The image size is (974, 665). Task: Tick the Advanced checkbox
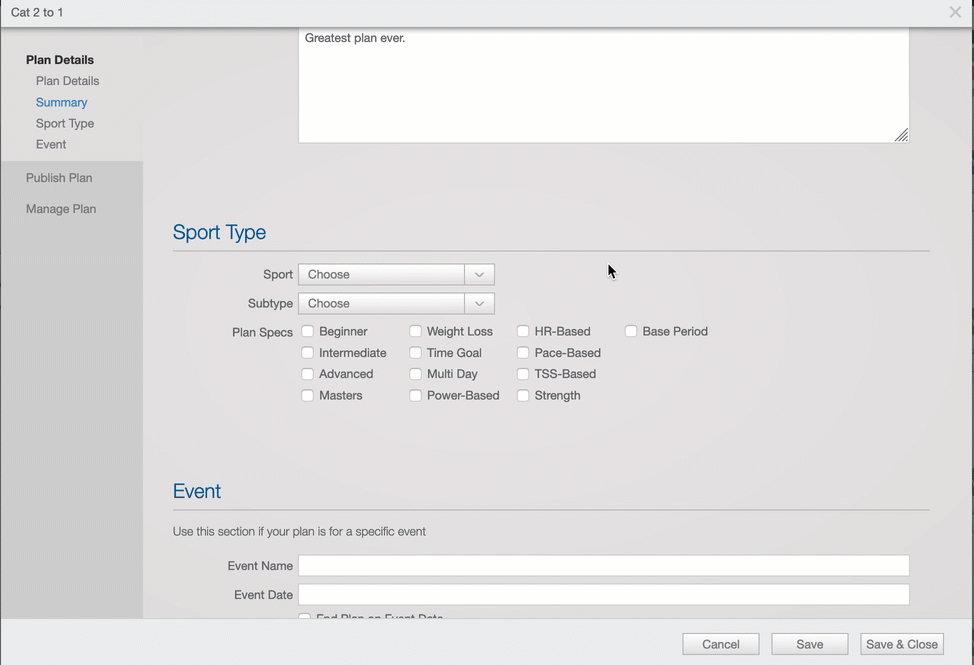point(307,374)
